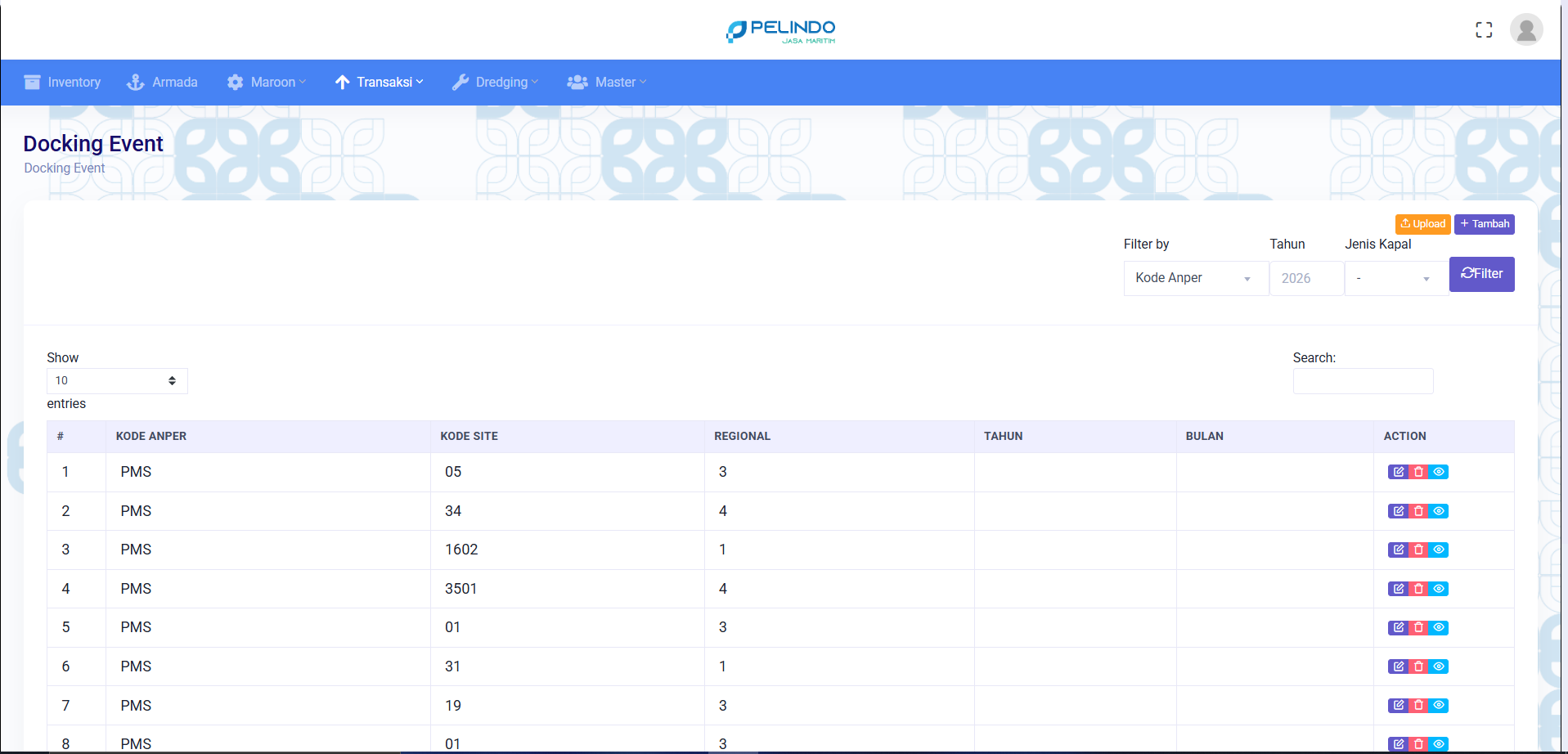Expand the Maroon dropdown menu
1568x754 pixels.
click(x=267, y=82)
